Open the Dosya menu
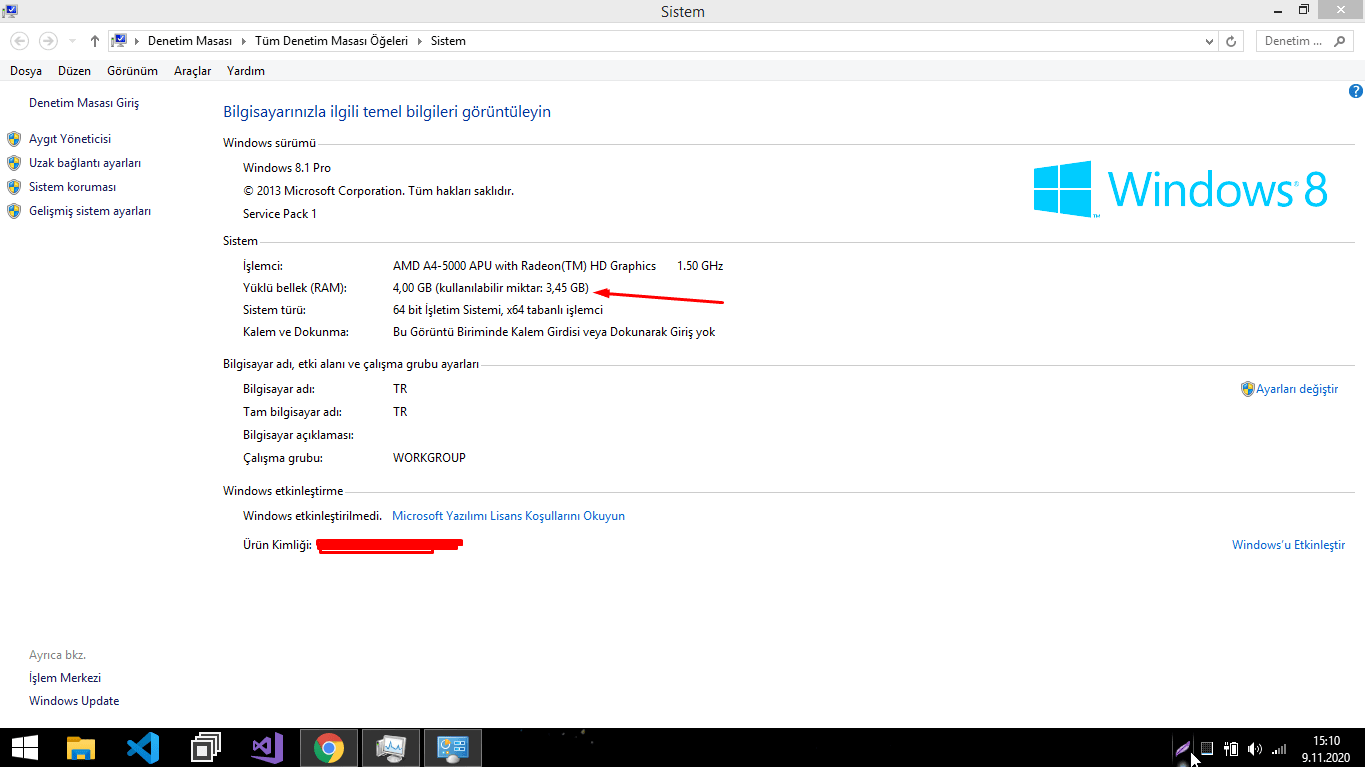The image size is (1365, 767). tap(26, 71)
